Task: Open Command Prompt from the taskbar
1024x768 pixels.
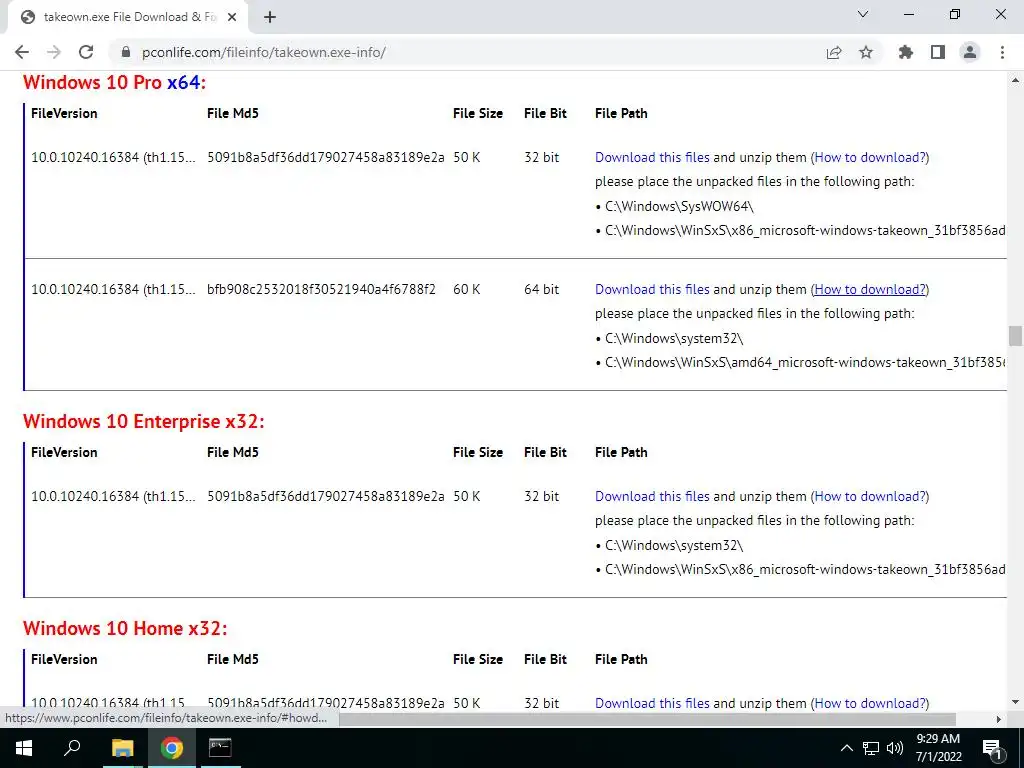Action: 220,748
